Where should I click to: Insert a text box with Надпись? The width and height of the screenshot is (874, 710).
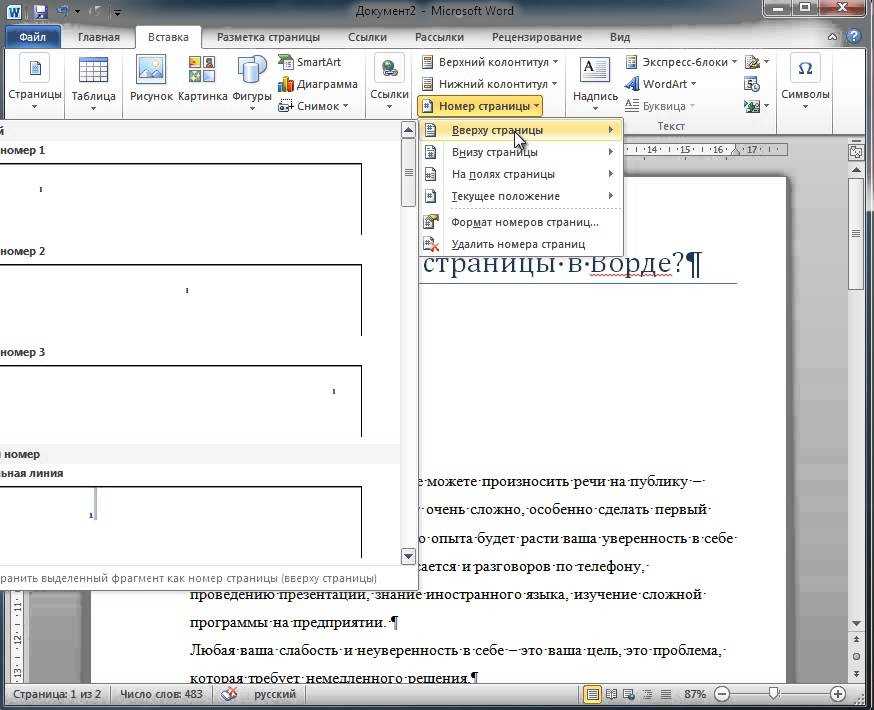595,84
